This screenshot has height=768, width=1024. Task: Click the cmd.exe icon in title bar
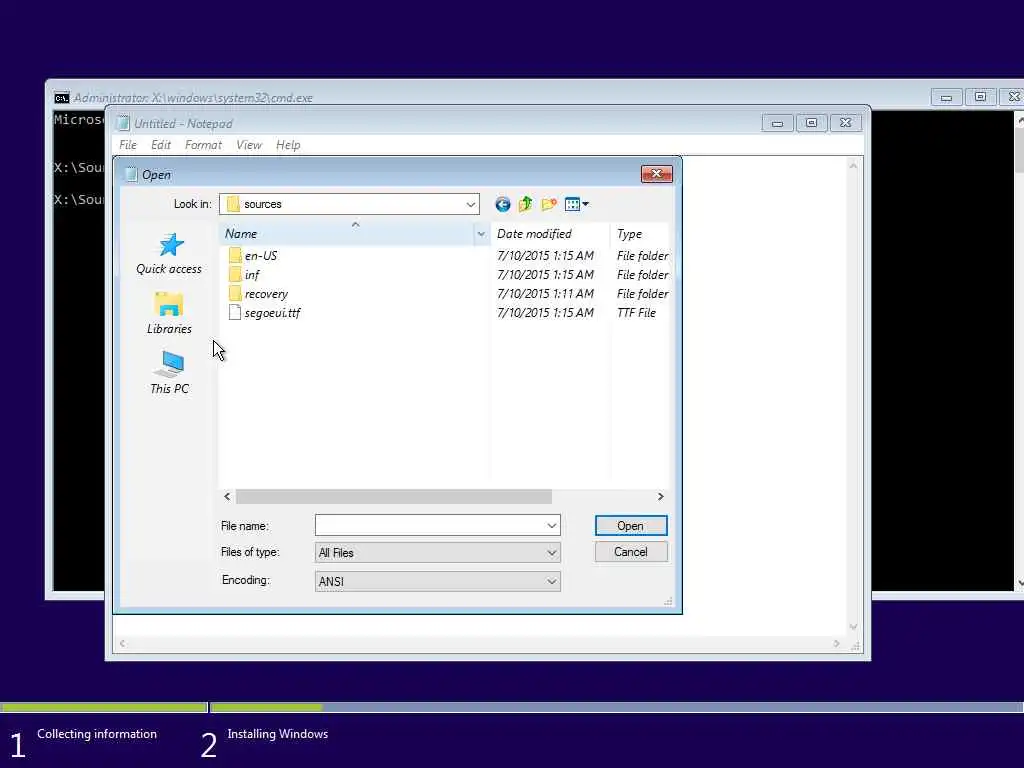tap(61, 98)
